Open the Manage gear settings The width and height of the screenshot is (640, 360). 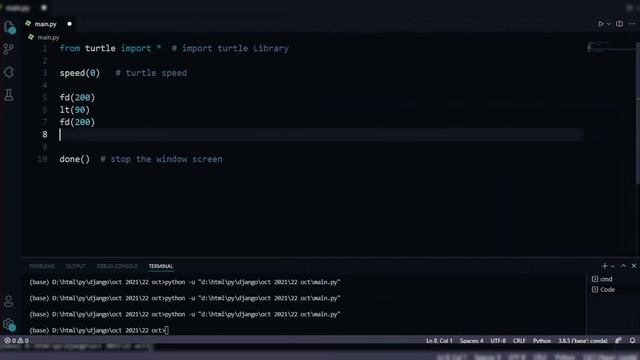(x=9, y=324)
